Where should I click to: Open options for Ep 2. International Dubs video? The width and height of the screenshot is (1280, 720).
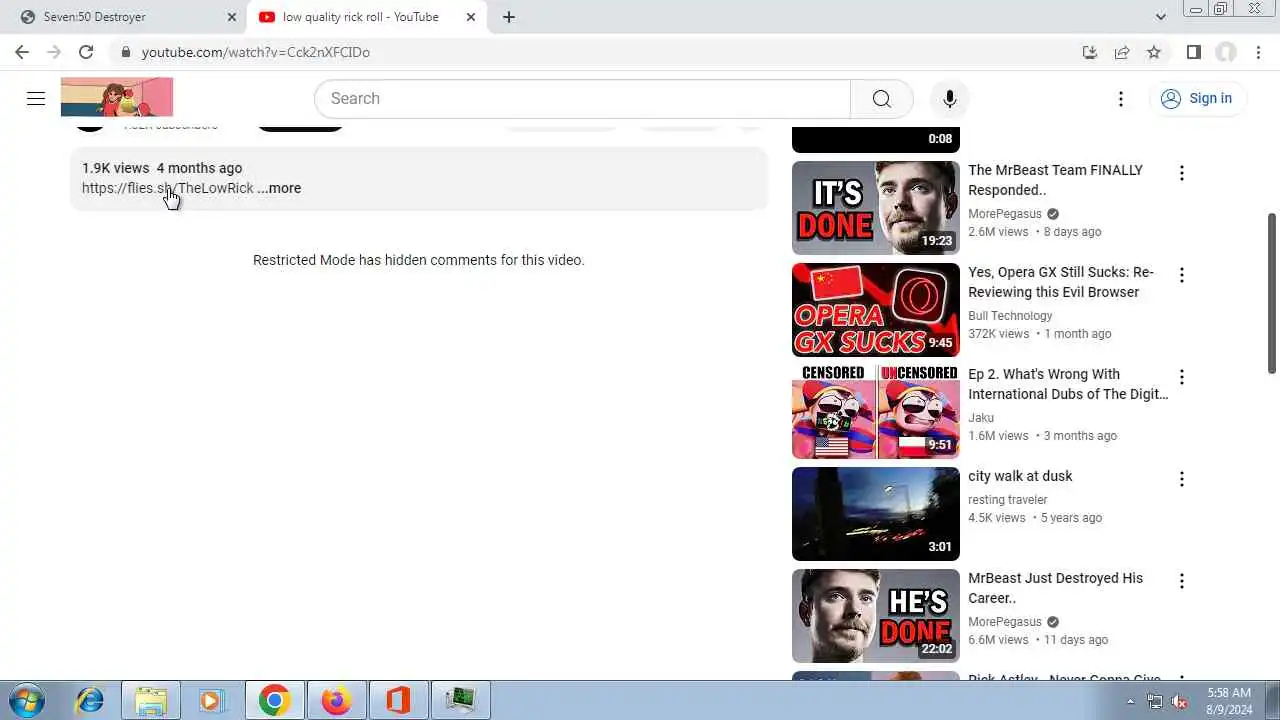point(1181,377)
